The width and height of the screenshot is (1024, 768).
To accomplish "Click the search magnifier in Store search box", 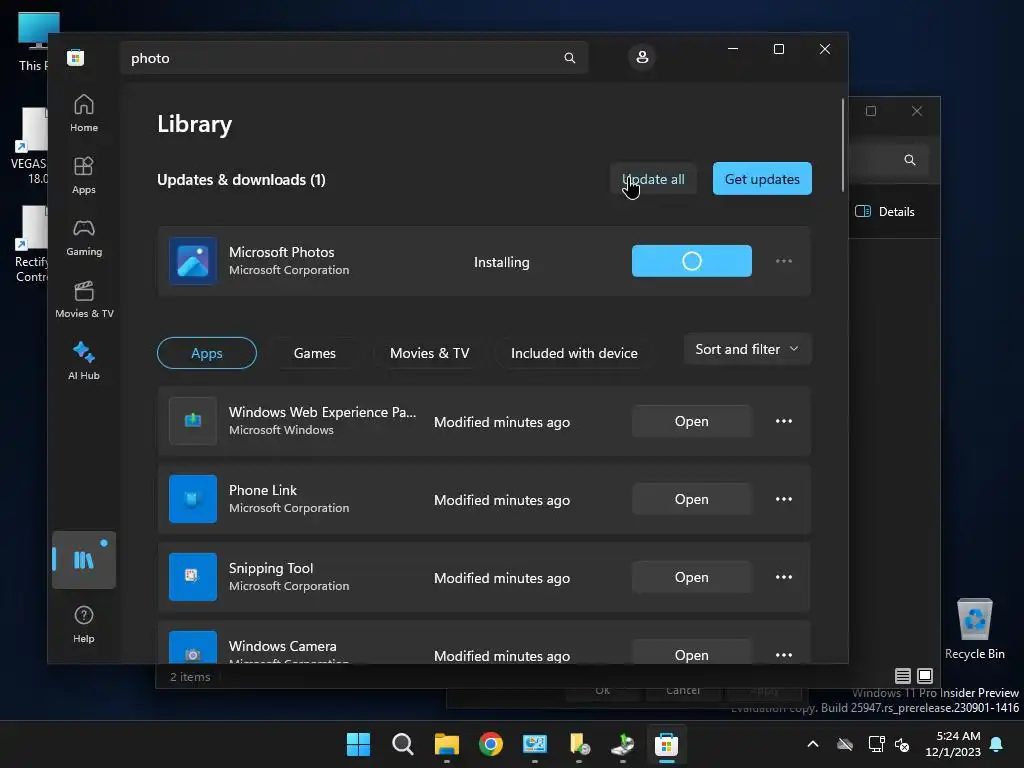I will (x=569, y=58).
